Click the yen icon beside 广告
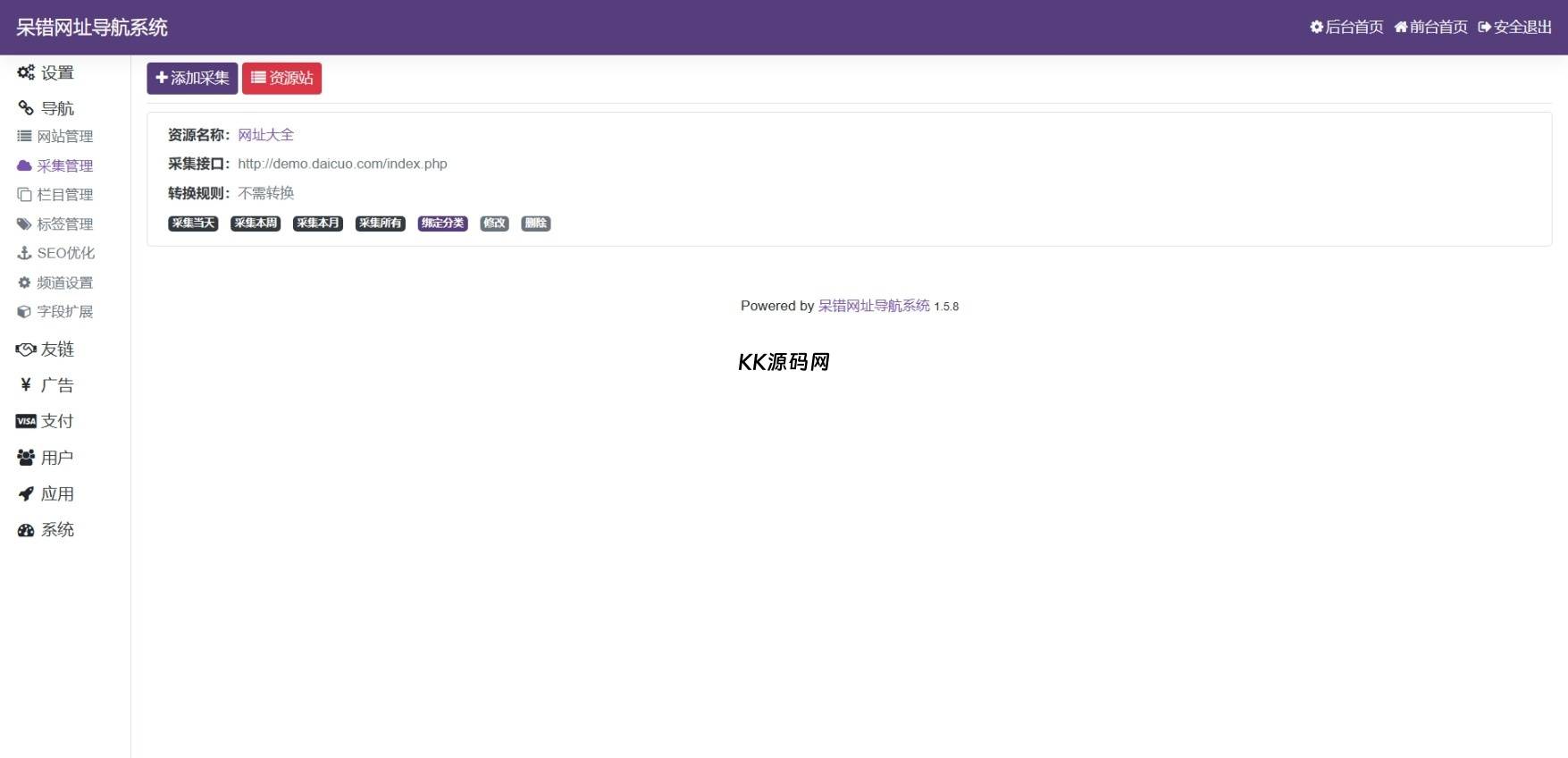Viewport: 1568px width, 758px height. 26,385
